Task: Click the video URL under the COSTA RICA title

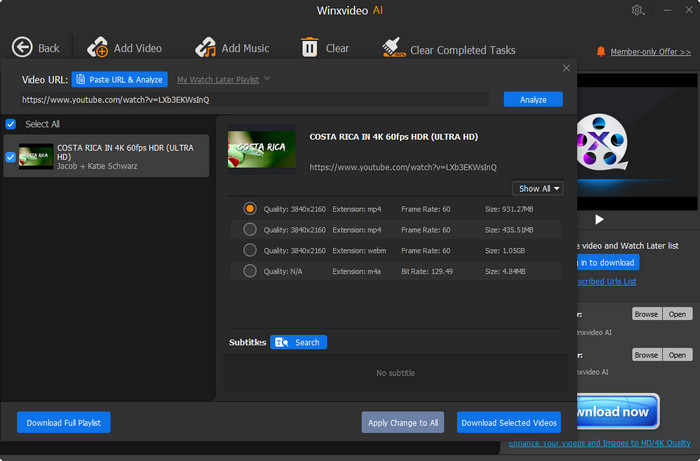Action: (403, 167)
